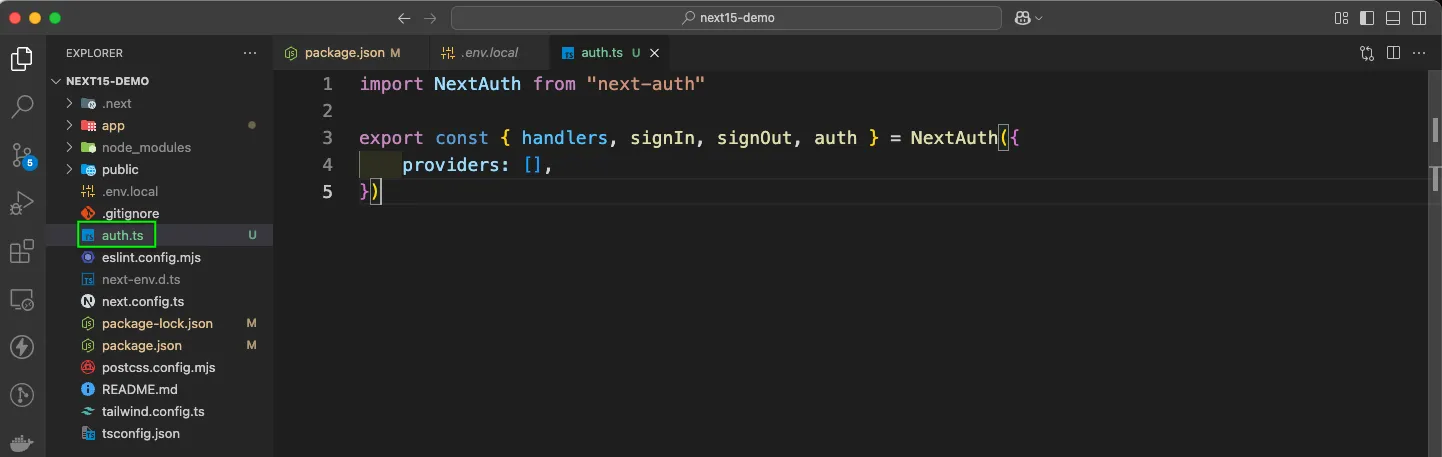1442x457 pixels.
Task: Open the Explorer view in activity bar
Action: pyautogui.click(x=22, y=59)
